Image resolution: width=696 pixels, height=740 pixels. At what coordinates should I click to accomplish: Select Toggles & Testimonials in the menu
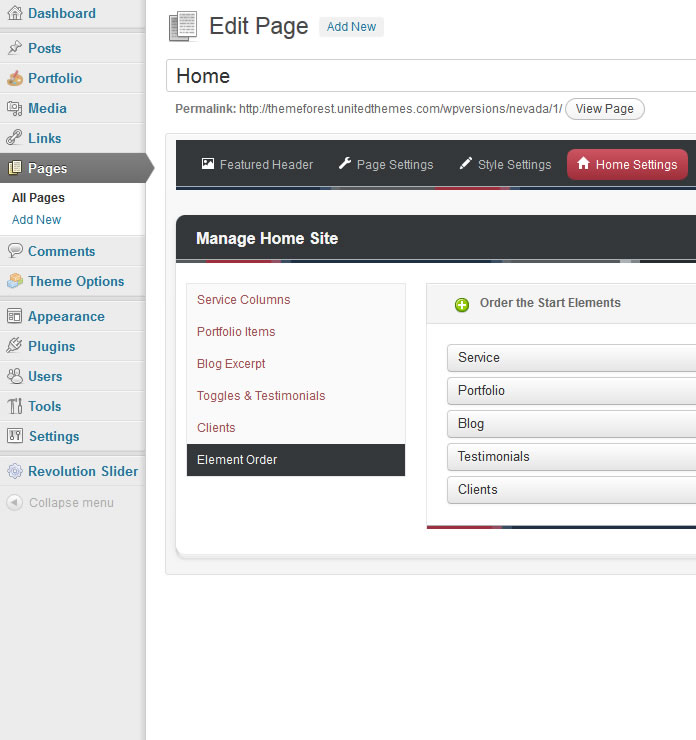click(x=261, y=396)
